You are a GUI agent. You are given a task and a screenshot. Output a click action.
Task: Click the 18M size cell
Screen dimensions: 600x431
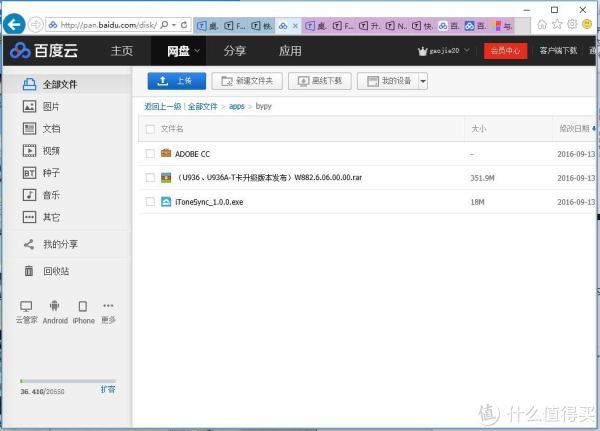coord(477,202)
